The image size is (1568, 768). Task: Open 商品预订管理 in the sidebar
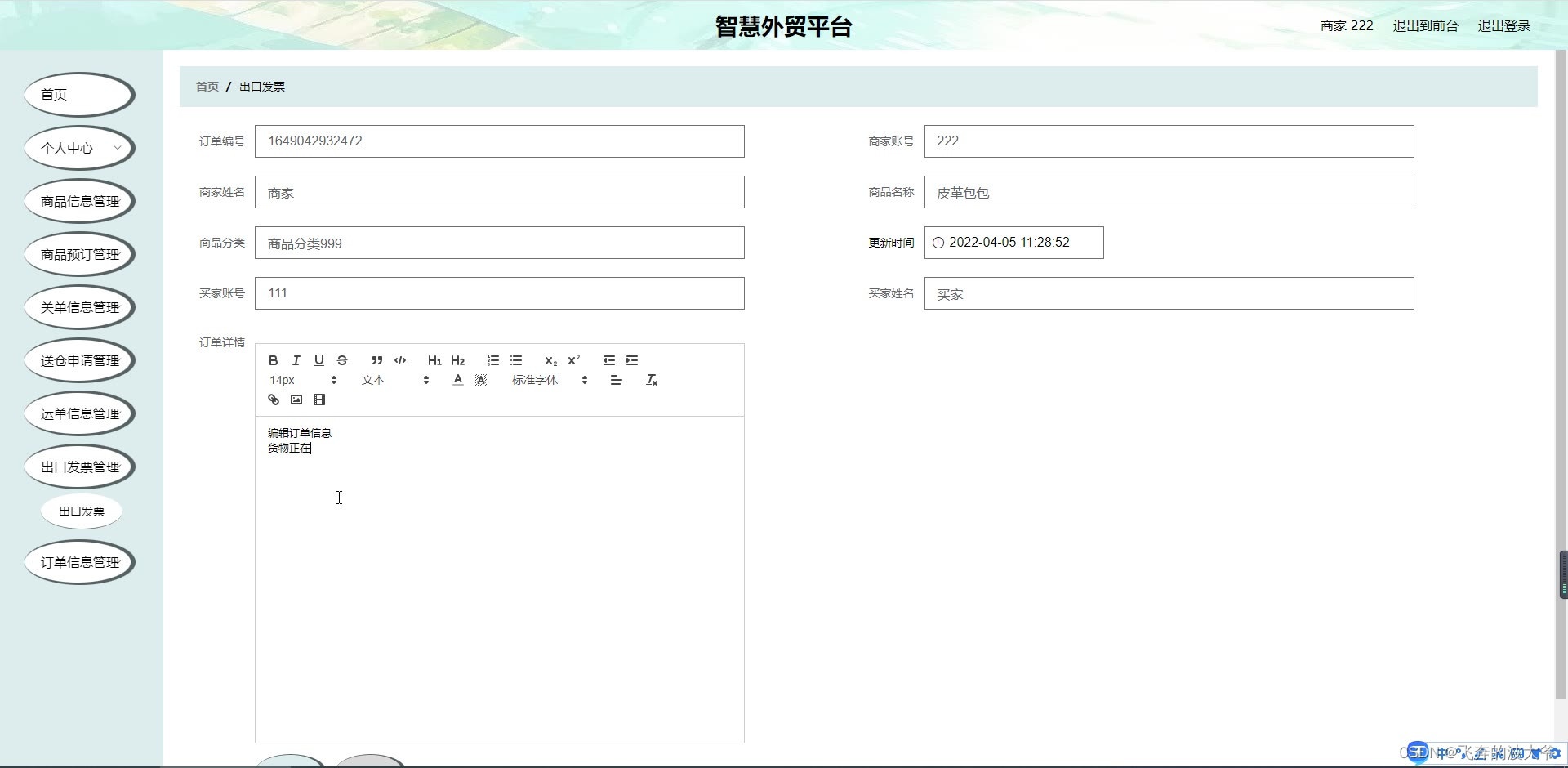80,254
